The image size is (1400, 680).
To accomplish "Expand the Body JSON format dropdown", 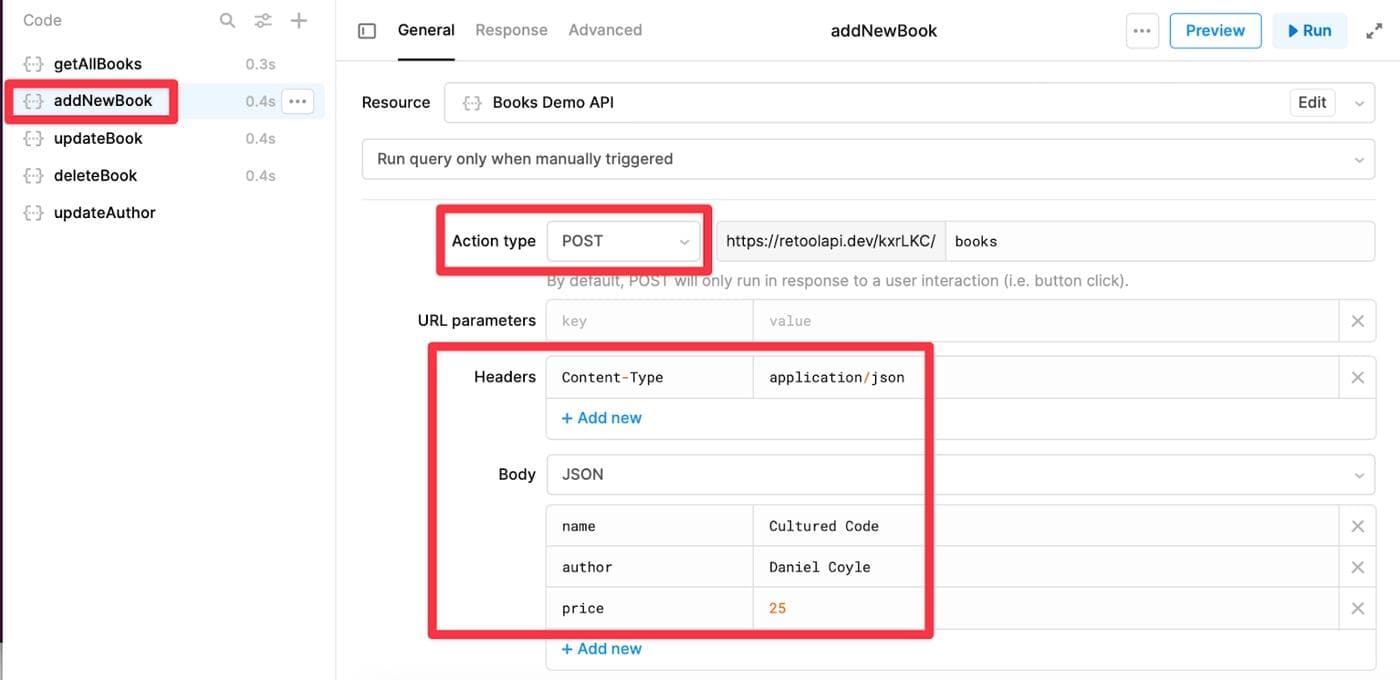I will click(x=960, y=474).
